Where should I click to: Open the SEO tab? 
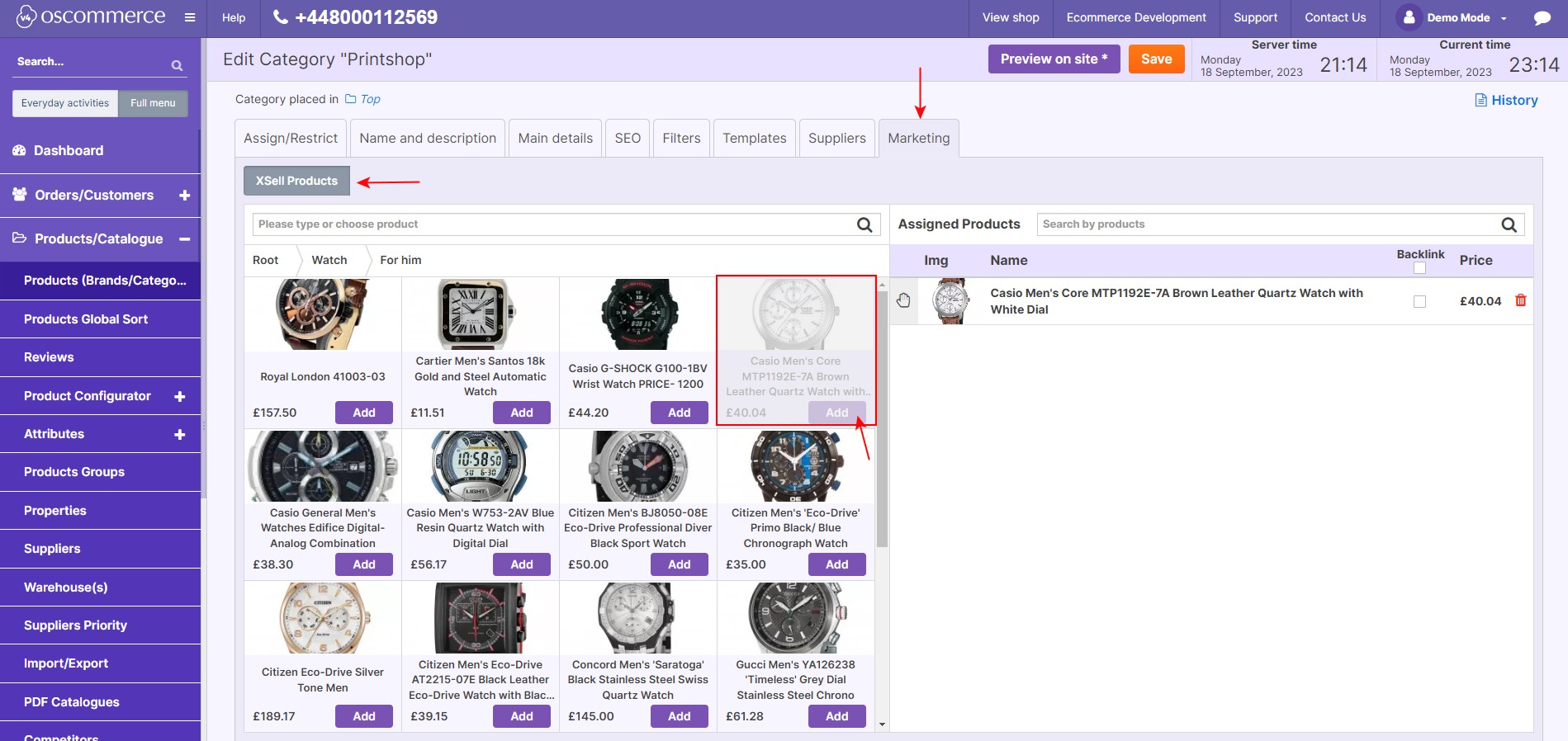click(x=628, y=138)
